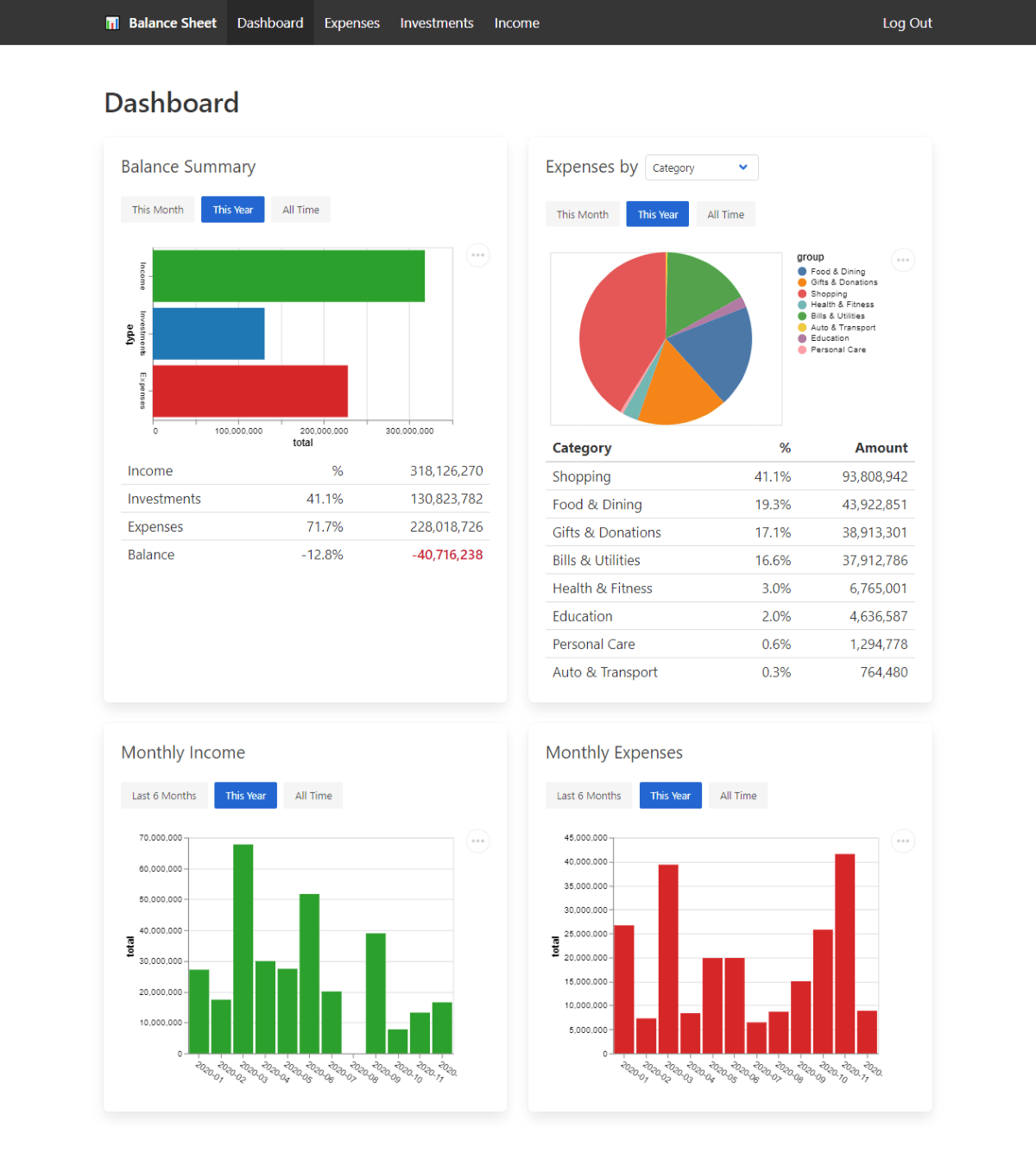Viewport: 1036px width, 1153px height.
Task: Open Balance Summary chart options menu
Action: click(477, 255)
